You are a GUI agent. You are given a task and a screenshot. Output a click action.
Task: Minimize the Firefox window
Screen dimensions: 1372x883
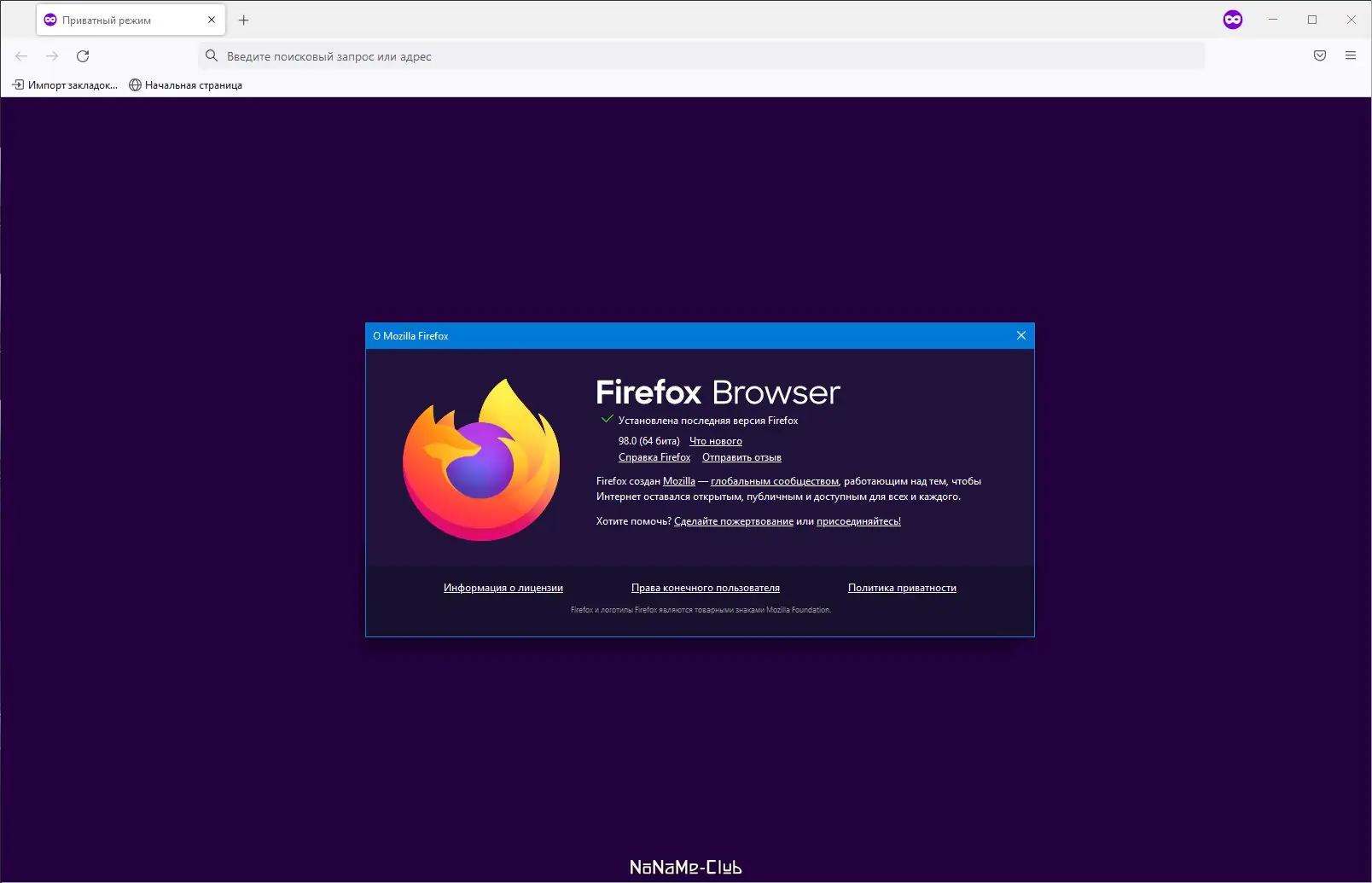point(1273,20)
